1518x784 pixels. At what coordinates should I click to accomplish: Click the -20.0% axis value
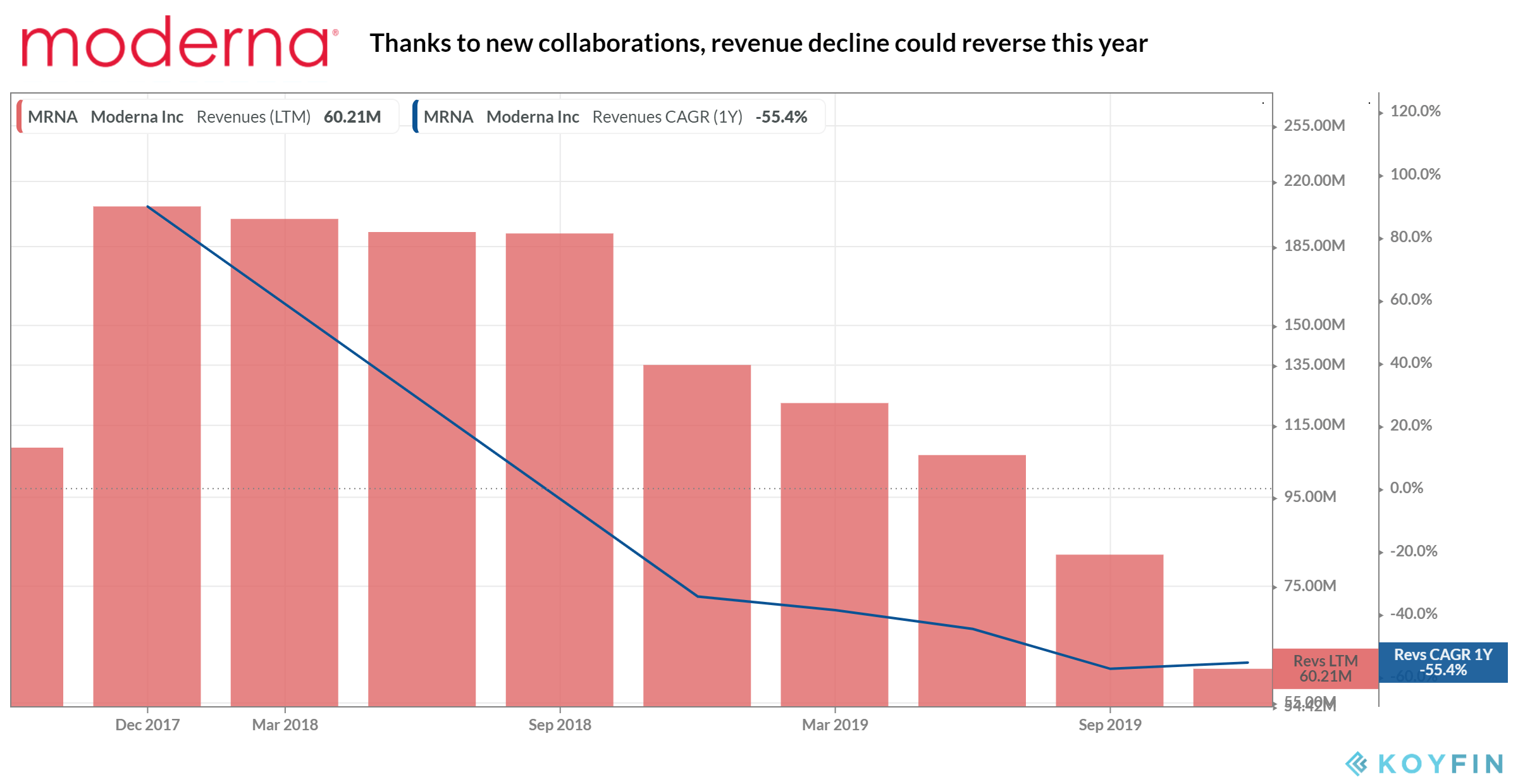coord(1414,551)
